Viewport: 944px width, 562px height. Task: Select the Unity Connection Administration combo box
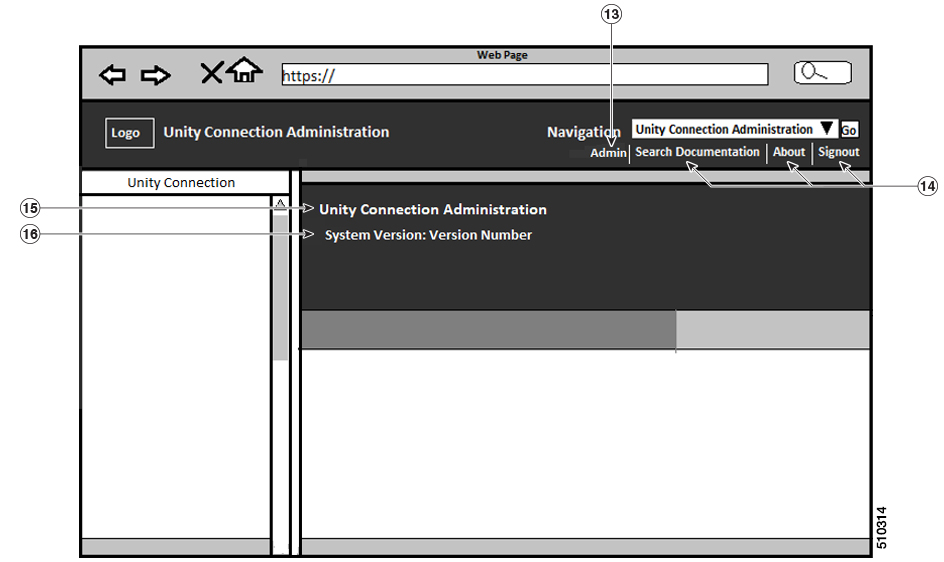734,129
